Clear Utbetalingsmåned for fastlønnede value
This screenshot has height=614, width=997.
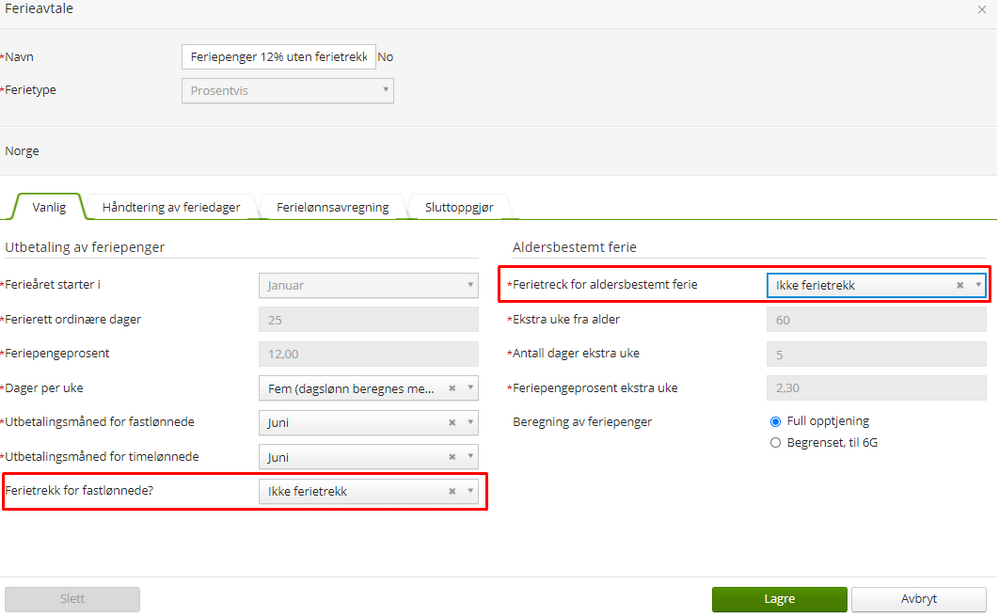coord(452,423)
